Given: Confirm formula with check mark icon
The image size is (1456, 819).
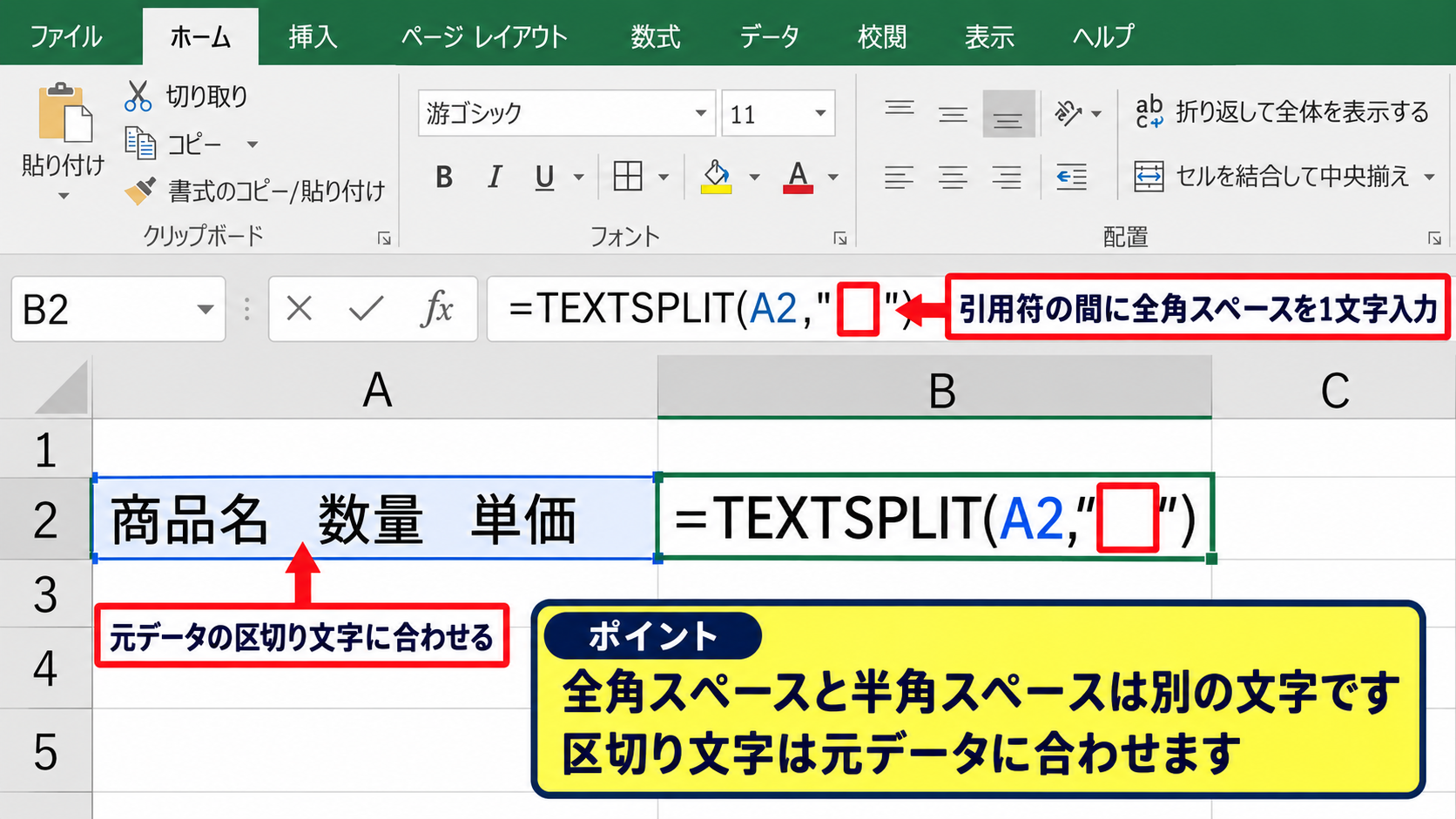Looking at the screenshot, I should [x=366, y=308].
